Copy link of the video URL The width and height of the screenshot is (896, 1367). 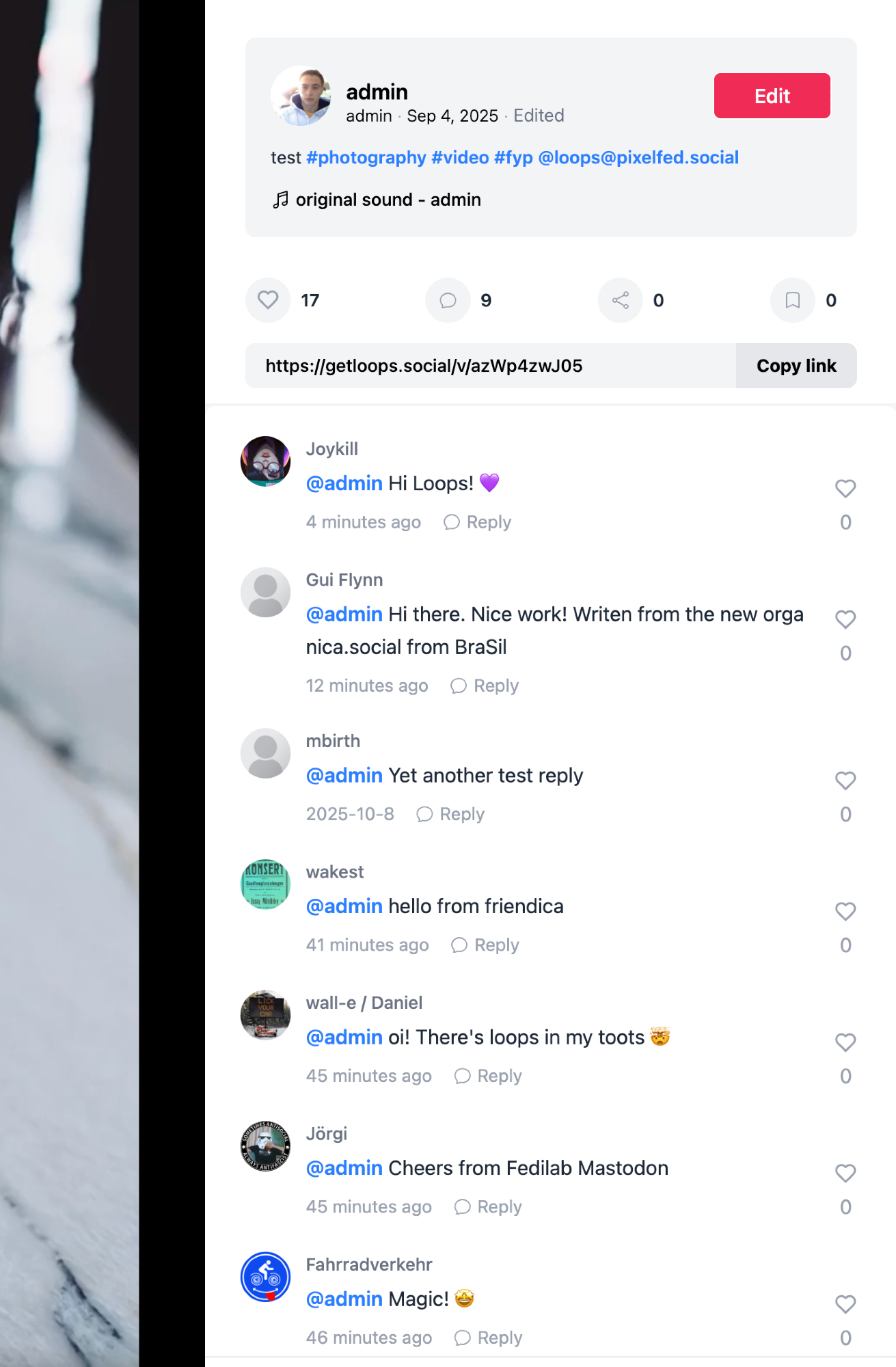tap(796, 366)
